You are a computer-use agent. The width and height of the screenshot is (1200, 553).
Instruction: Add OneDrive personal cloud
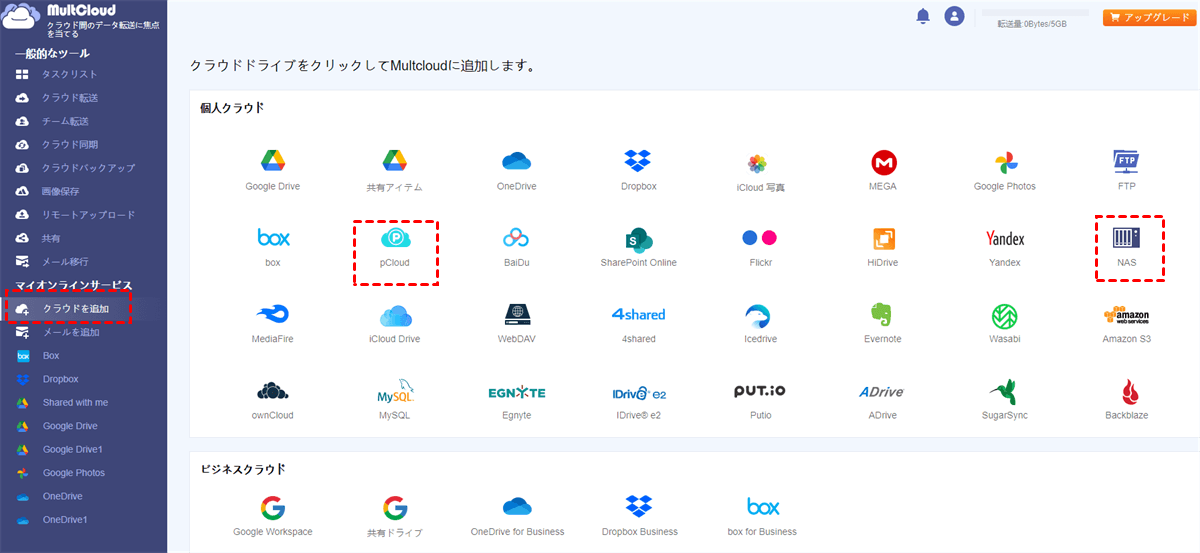pos(516,170)
